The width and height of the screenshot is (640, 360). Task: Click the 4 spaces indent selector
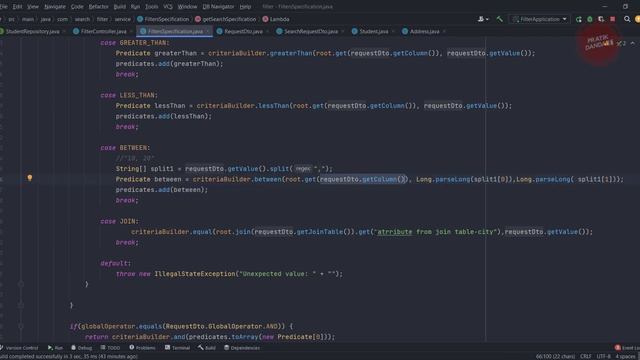tap(625, 356)
